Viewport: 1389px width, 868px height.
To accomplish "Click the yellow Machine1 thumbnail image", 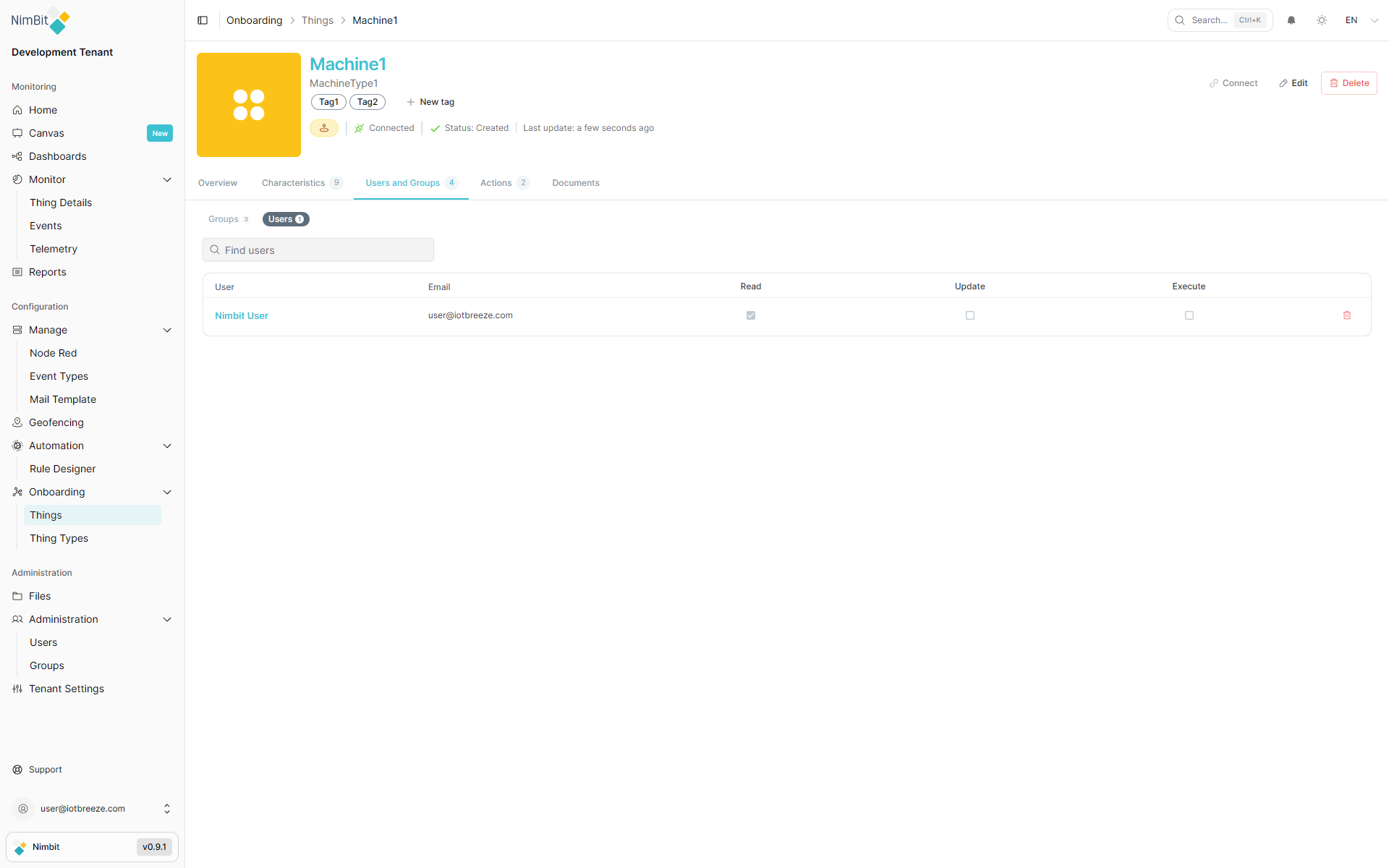I will [248, 104].
